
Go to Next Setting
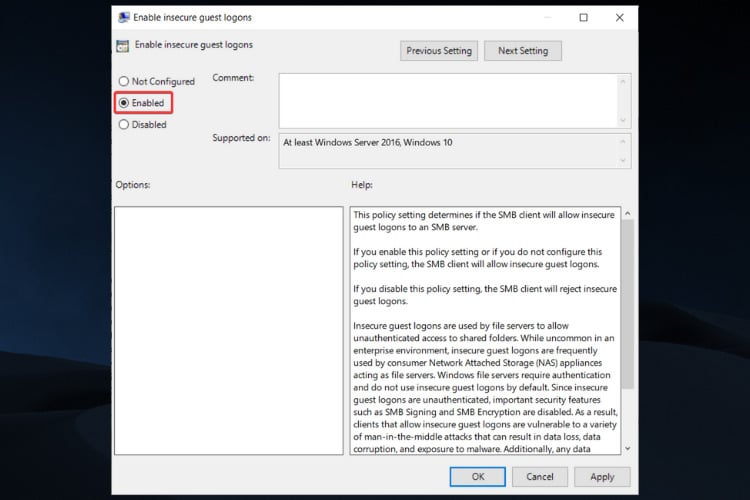pyautogui.click(x=523, y=51)
